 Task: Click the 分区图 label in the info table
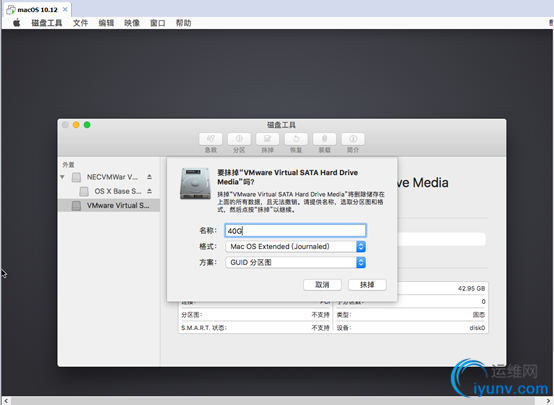click(x=191, y=315)
